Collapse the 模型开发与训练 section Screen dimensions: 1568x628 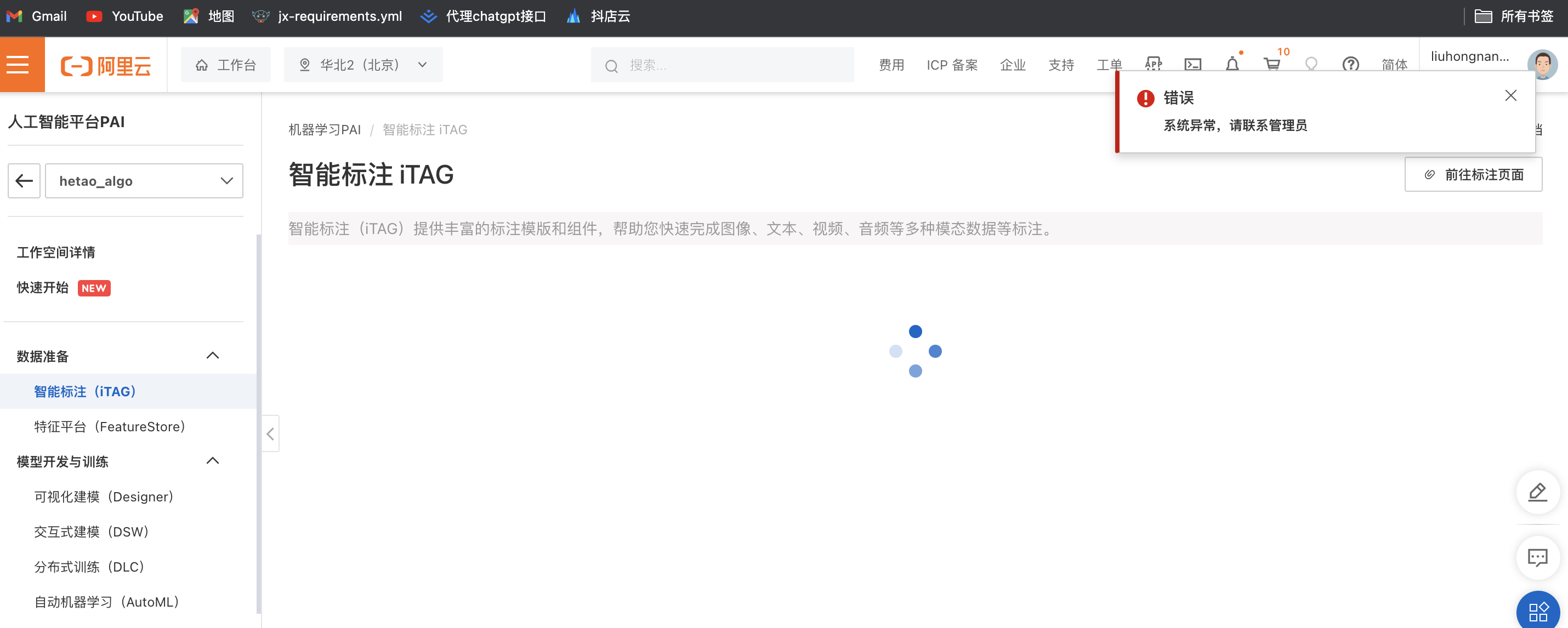212,461
